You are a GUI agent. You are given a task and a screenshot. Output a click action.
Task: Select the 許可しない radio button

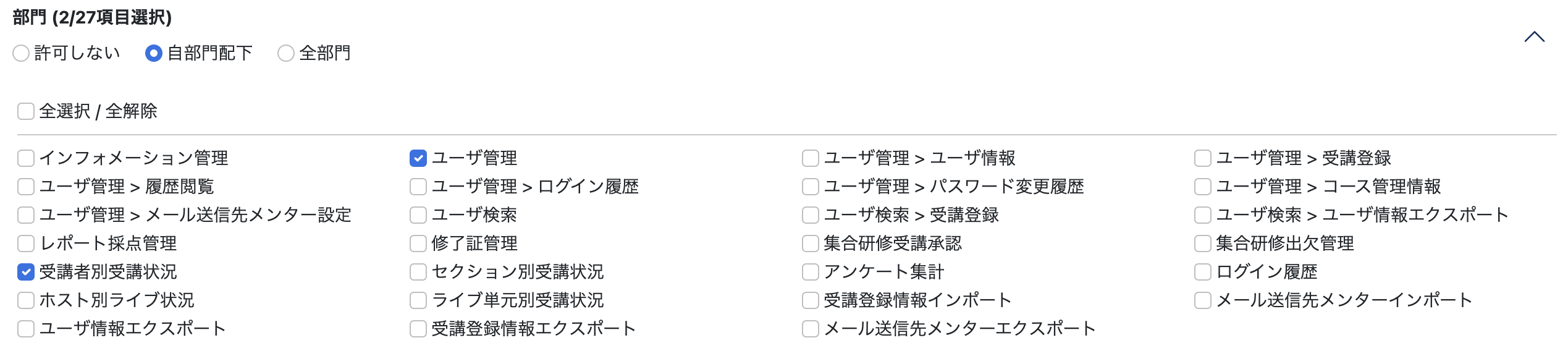[22, 54]
